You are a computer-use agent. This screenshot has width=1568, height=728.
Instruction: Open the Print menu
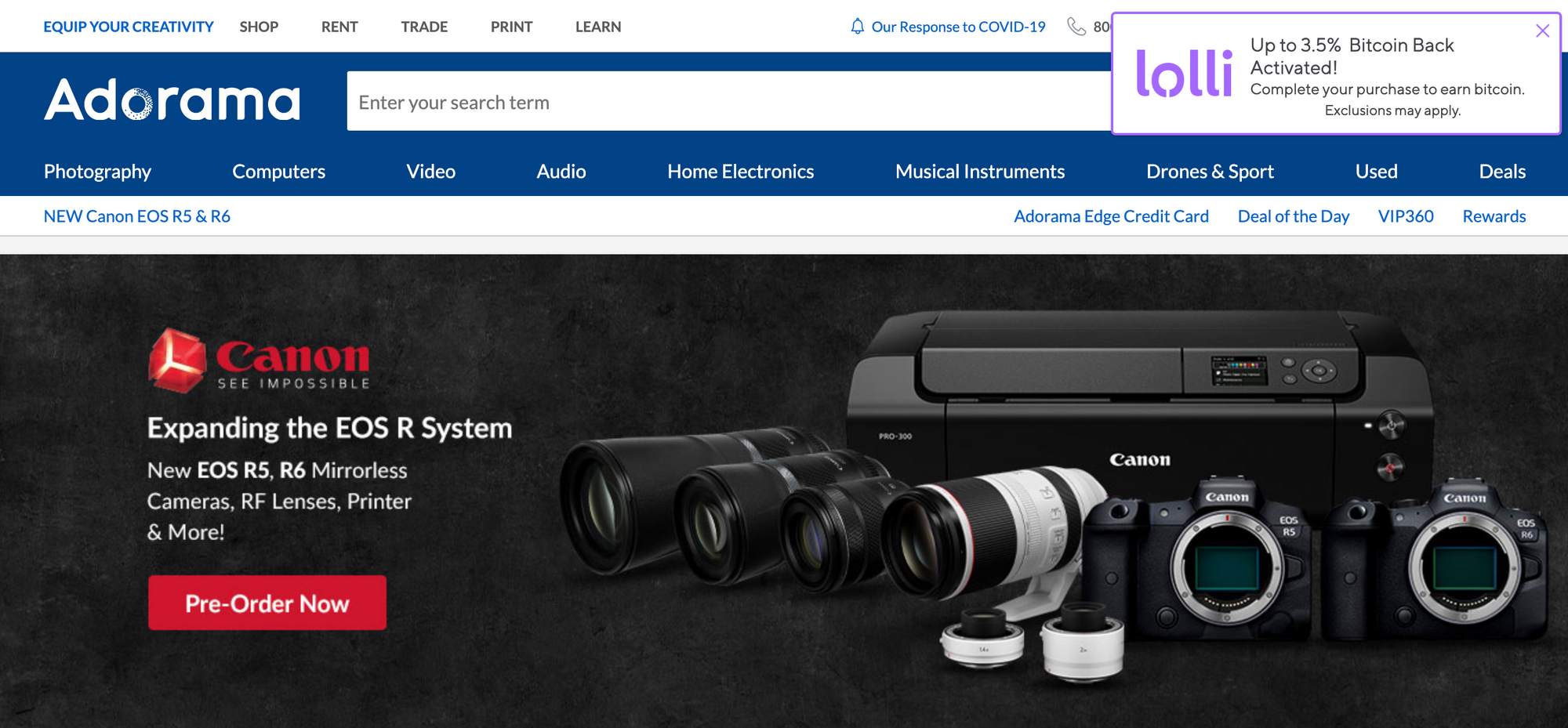(511, 27)
